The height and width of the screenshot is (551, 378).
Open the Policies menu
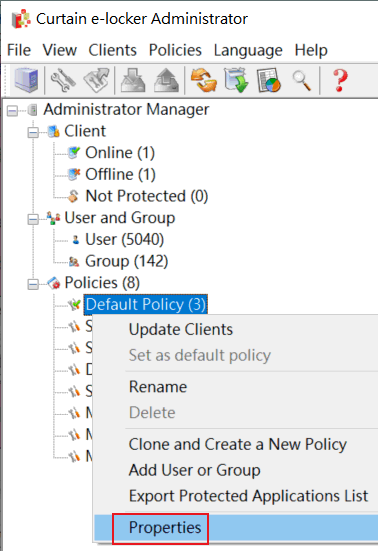pos(175,50)
